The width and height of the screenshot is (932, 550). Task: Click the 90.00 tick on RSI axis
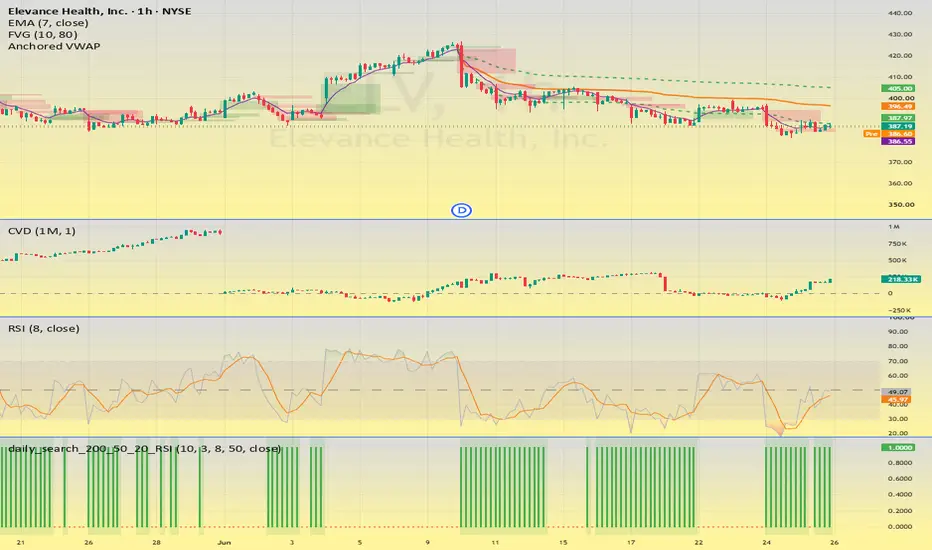coord(898,332)
